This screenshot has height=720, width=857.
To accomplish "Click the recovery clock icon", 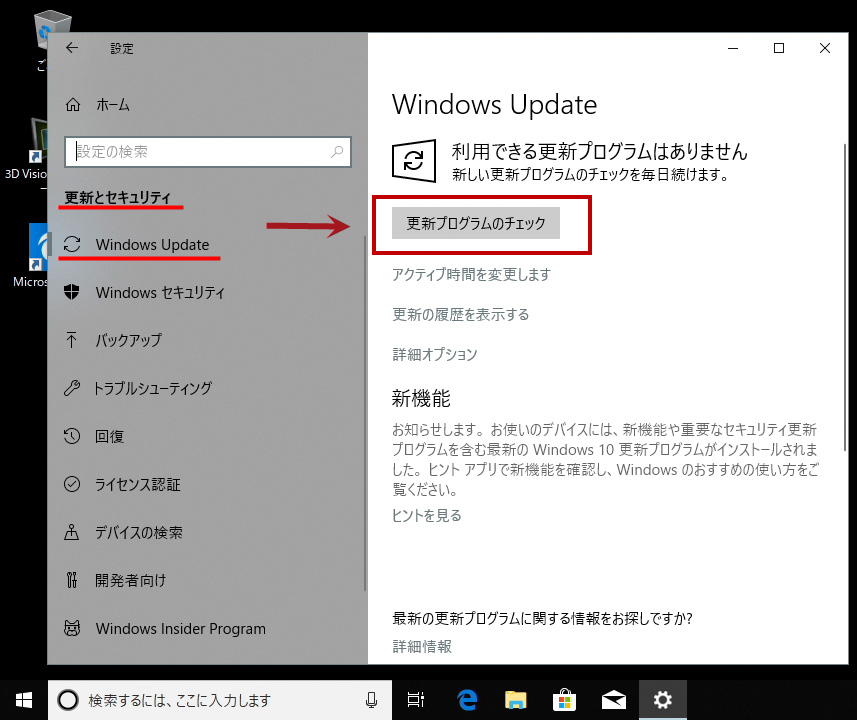I will (x=72, y=436).
